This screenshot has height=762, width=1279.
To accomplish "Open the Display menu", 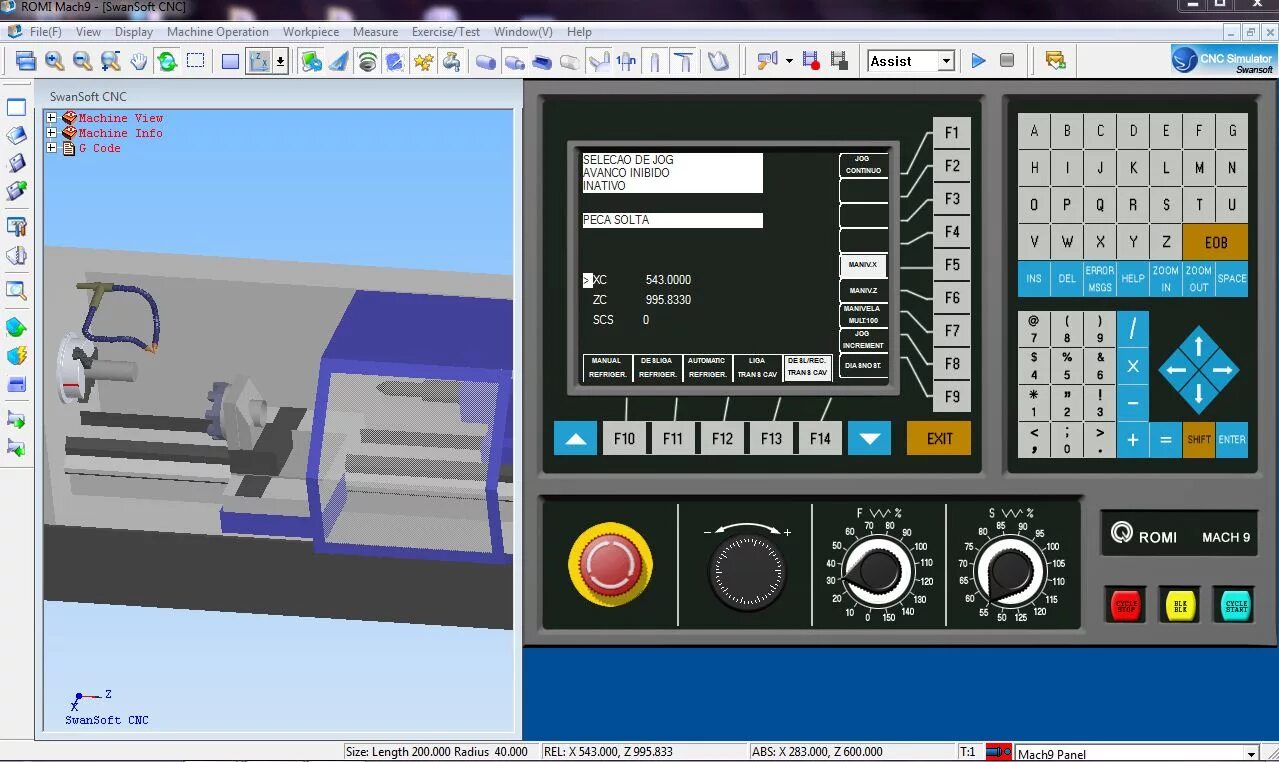I will point(134,32).
